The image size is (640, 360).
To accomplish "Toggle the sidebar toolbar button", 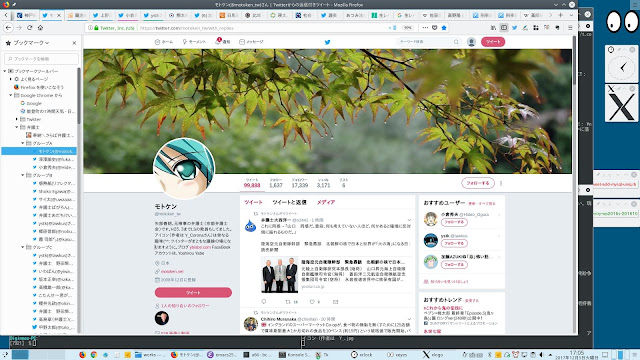I will [x=504, y=28].
